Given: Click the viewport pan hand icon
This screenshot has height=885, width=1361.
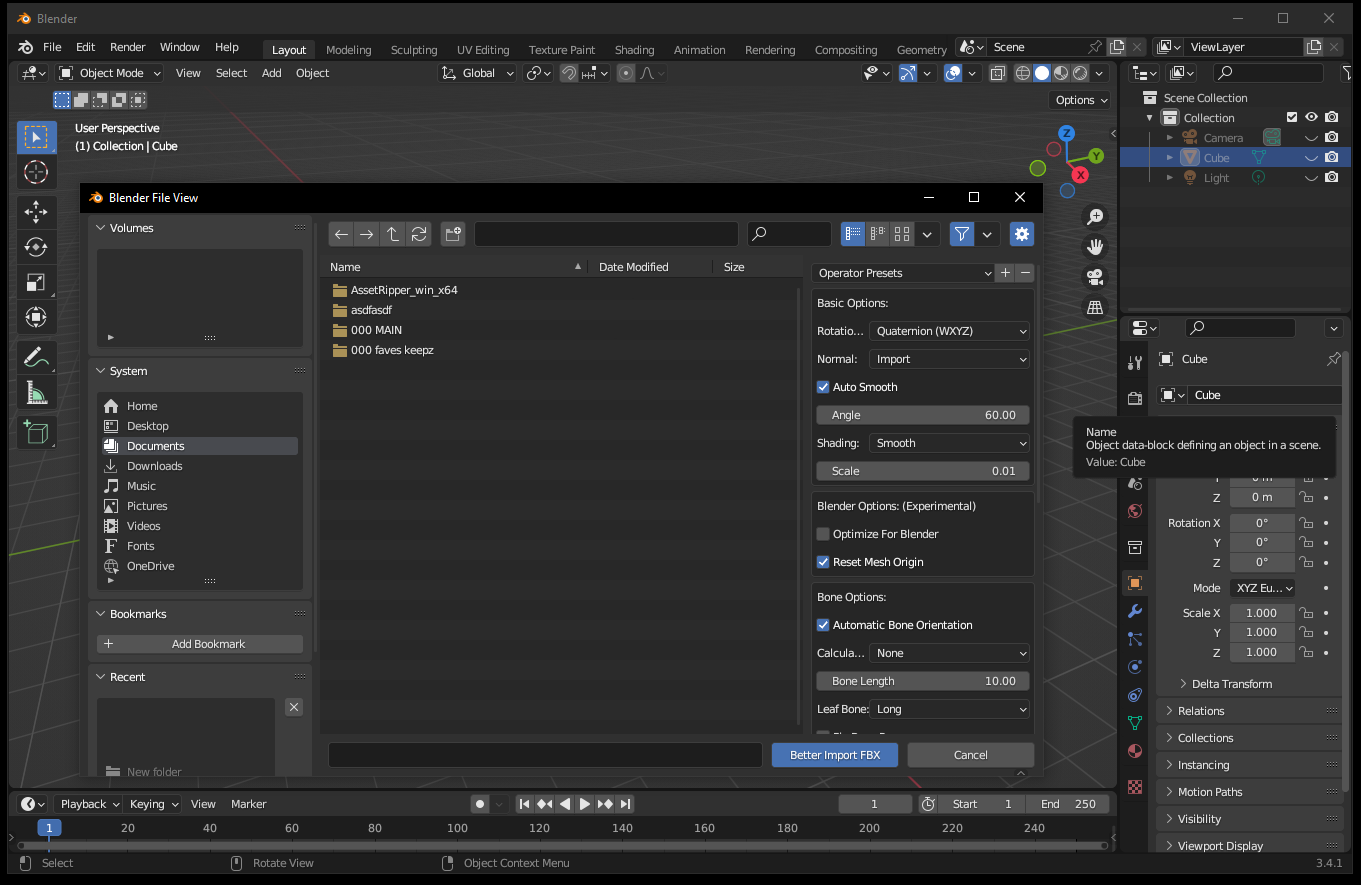Looking at the screenshot, I should (x=1095, y=247).
